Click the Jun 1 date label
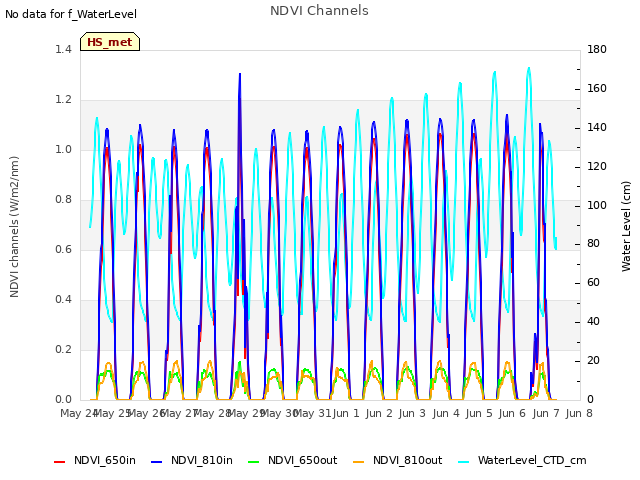 coord(346,413)
